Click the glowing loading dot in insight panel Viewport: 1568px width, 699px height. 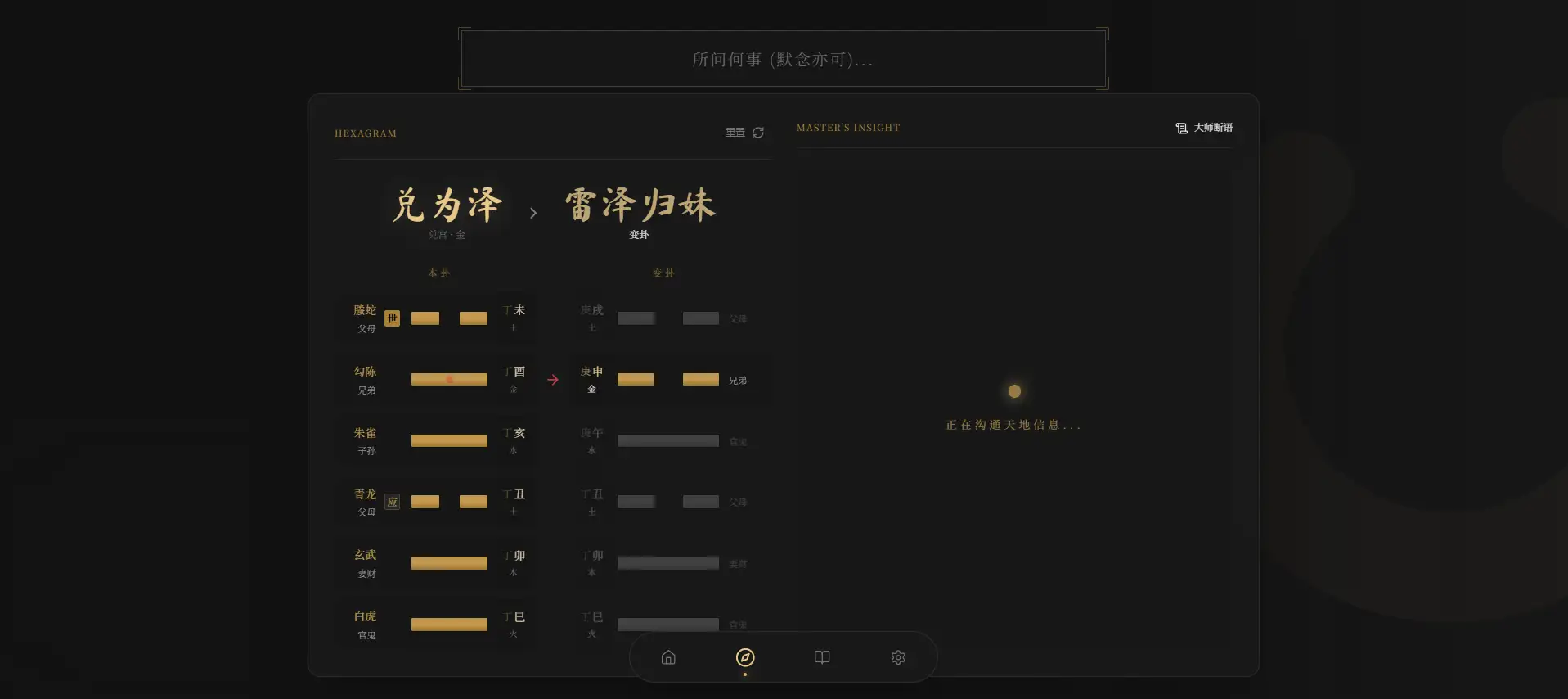pyautogui.click(x=1014, y=391)
